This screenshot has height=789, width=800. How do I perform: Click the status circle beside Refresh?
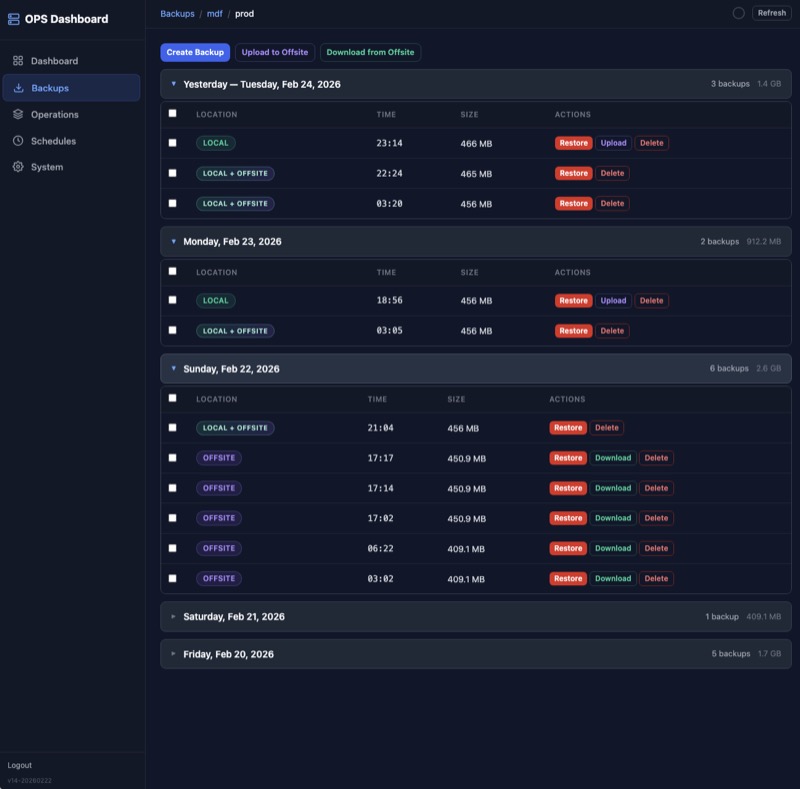pos(737,14)
